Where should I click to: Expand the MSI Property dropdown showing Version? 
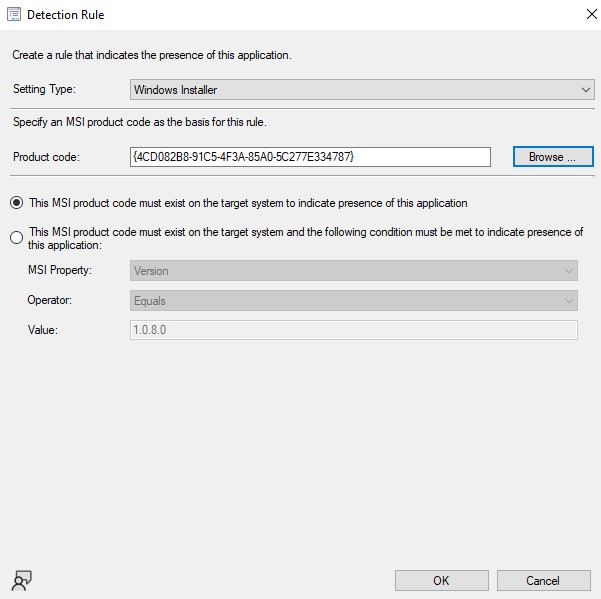[x=354, y=271]
